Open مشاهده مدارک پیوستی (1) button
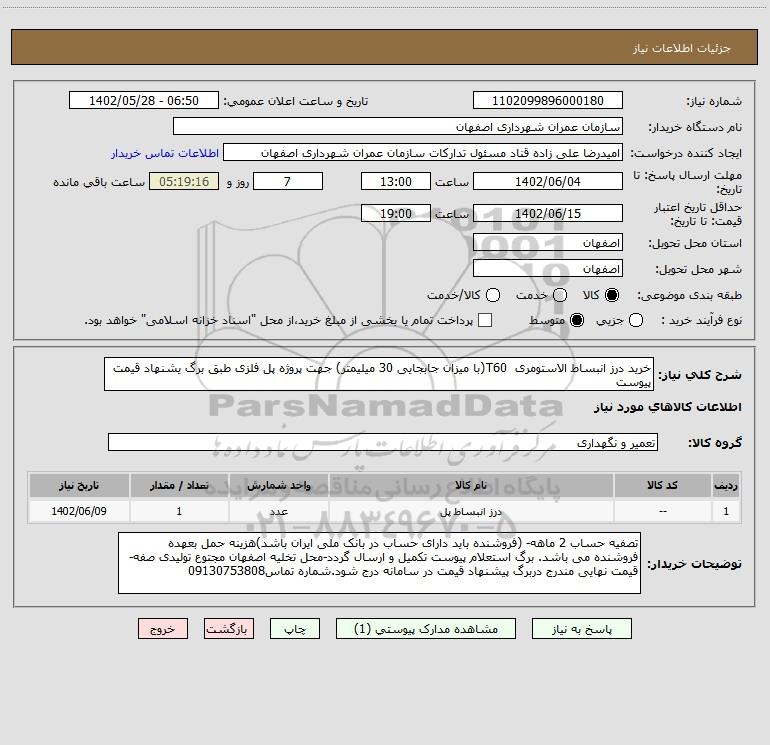The width and height of the screenshot is (770, 745). point(426,629)
